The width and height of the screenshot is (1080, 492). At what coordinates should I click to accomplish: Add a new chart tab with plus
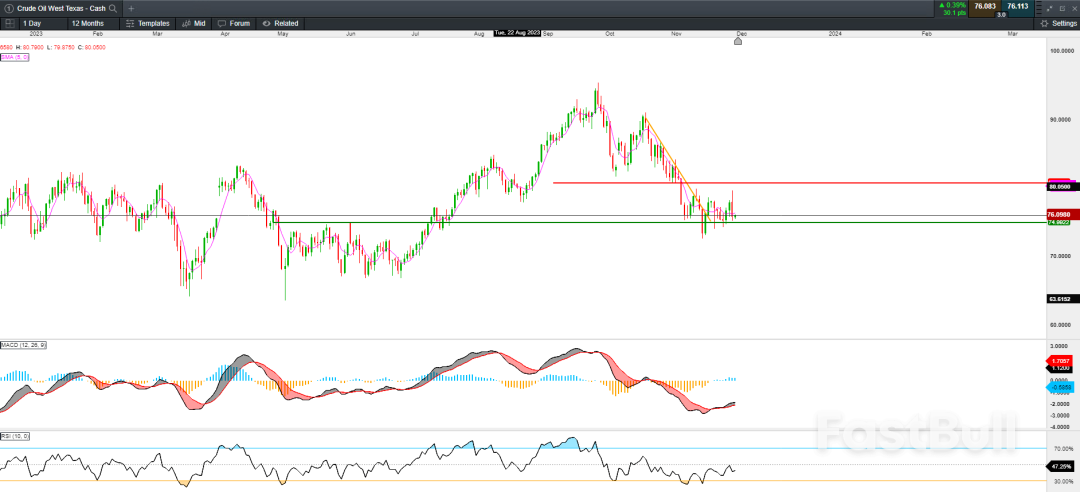(131, 8)
